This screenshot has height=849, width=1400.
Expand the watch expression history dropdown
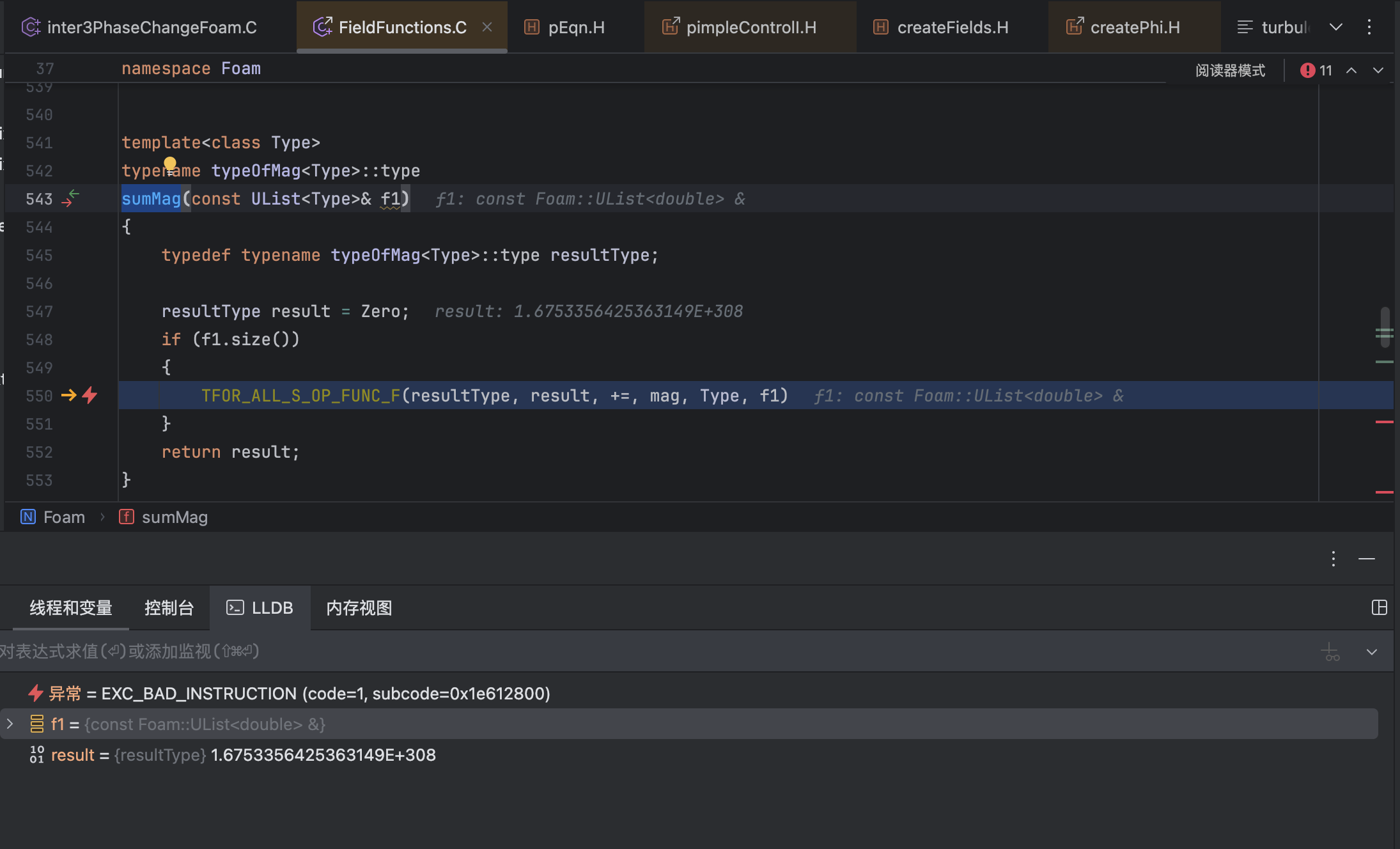[x=1372, y=652]
